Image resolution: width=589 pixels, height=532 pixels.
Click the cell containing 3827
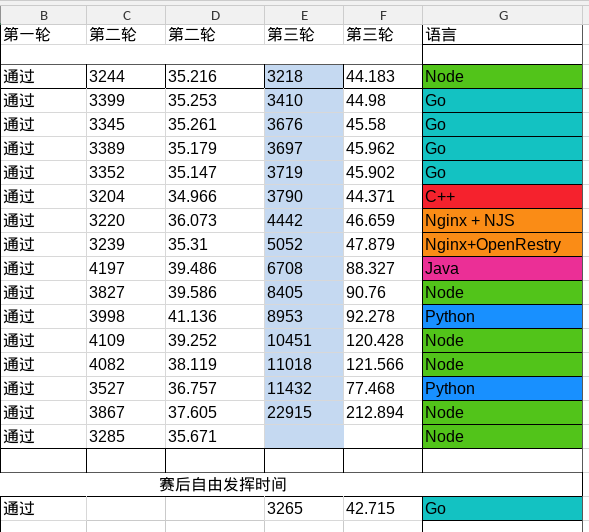coord(126,293)
